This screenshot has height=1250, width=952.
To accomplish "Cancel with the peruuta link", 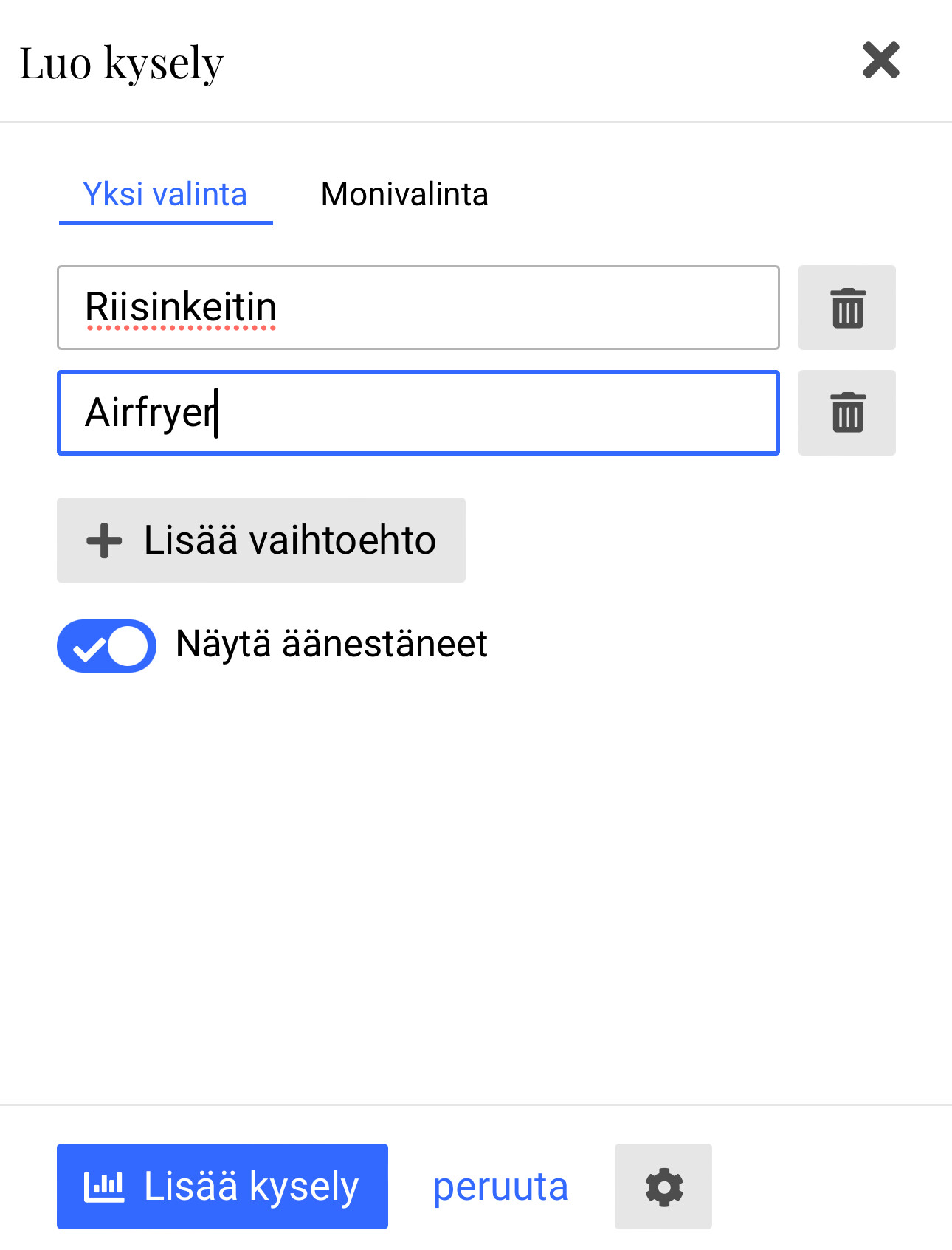I will [500, 1187].
